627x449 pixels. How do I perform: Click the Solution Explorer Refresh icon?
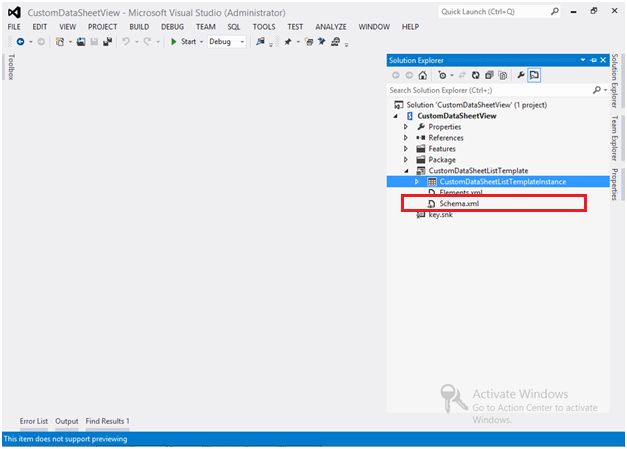[475, 75]
